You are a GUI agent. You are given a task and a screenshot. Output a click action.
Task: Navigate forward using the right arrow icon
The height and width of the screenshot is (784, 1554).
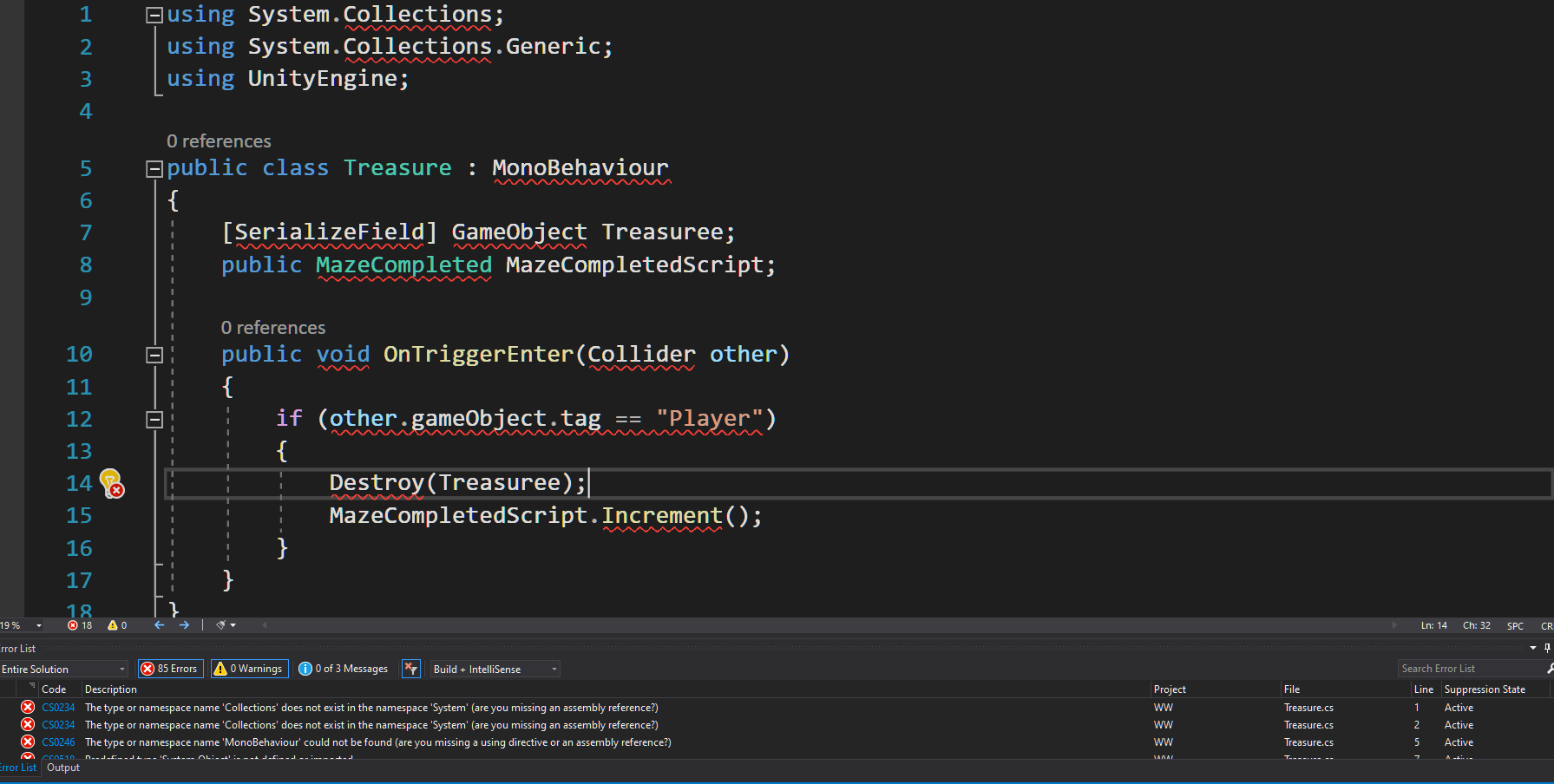184,625
